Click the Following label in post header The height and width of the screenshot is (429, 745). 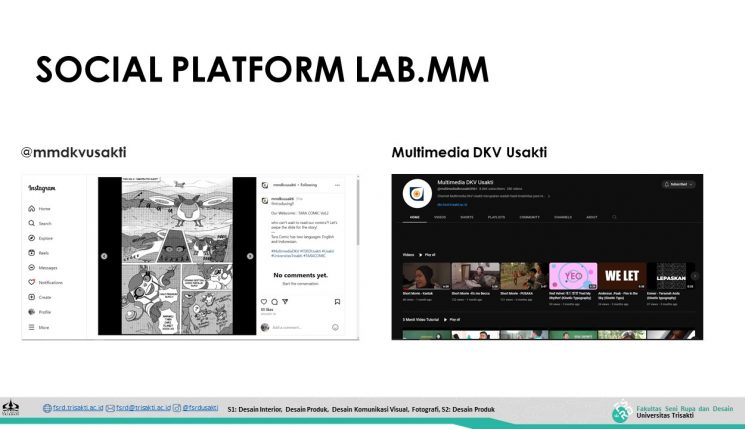click(x=308, y=185)
